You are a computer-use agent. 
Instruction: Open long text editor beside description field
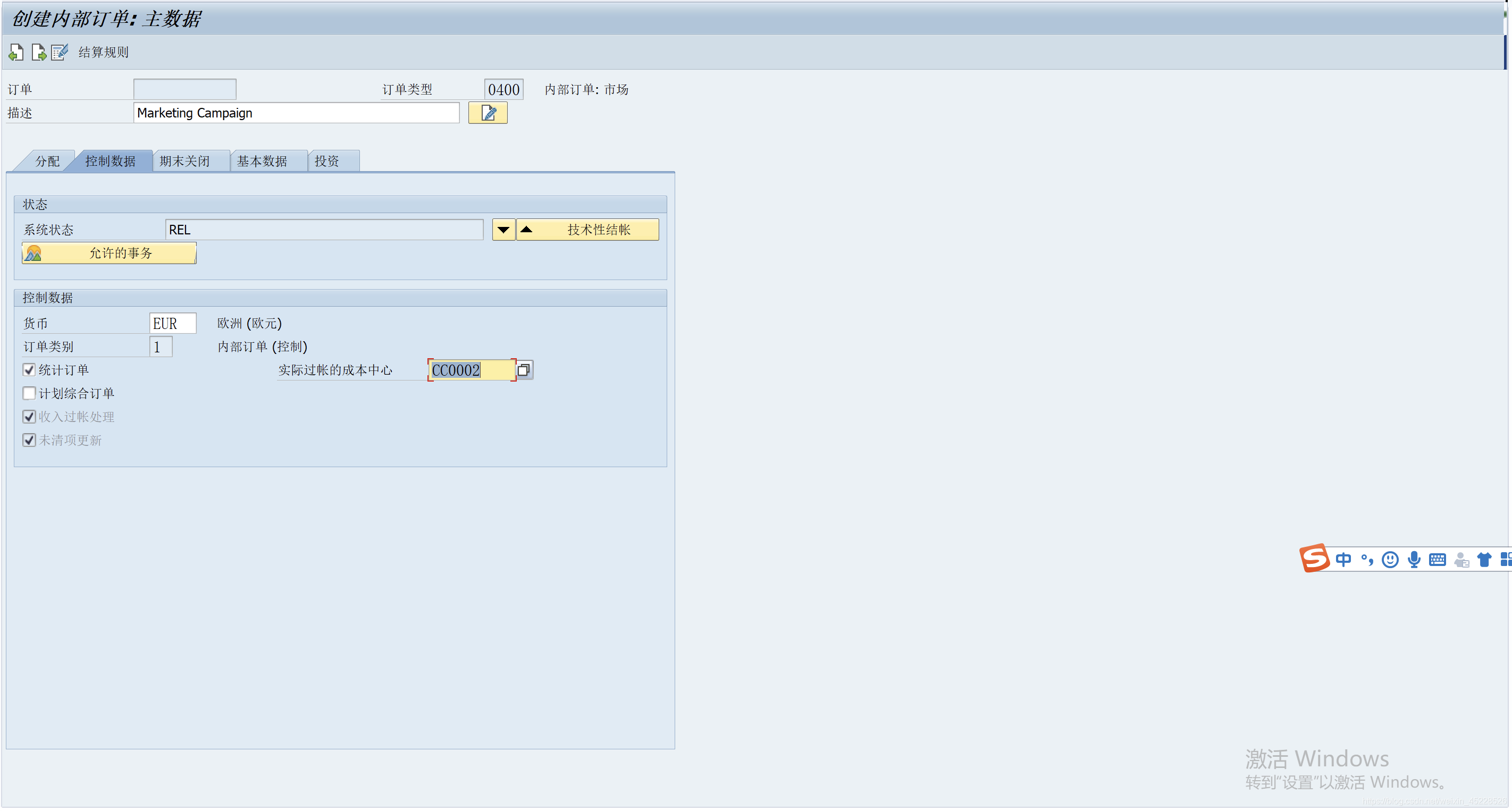coord(489,113)
